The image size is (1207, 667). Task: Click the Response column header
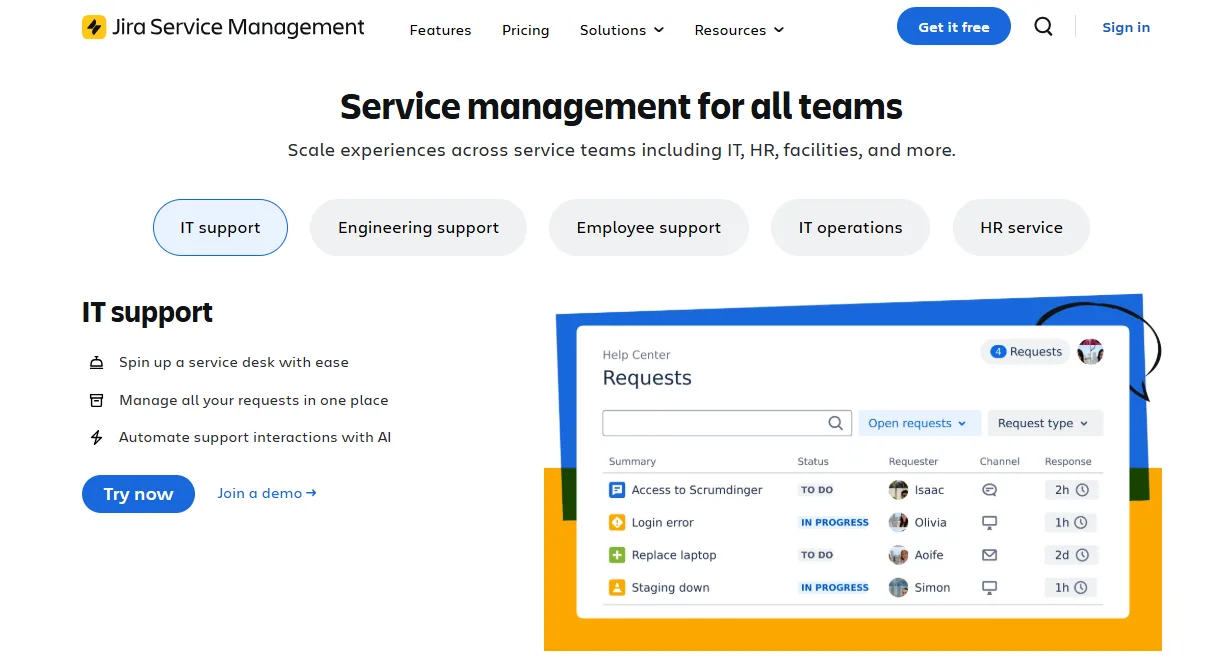(x=1068, y=461)
